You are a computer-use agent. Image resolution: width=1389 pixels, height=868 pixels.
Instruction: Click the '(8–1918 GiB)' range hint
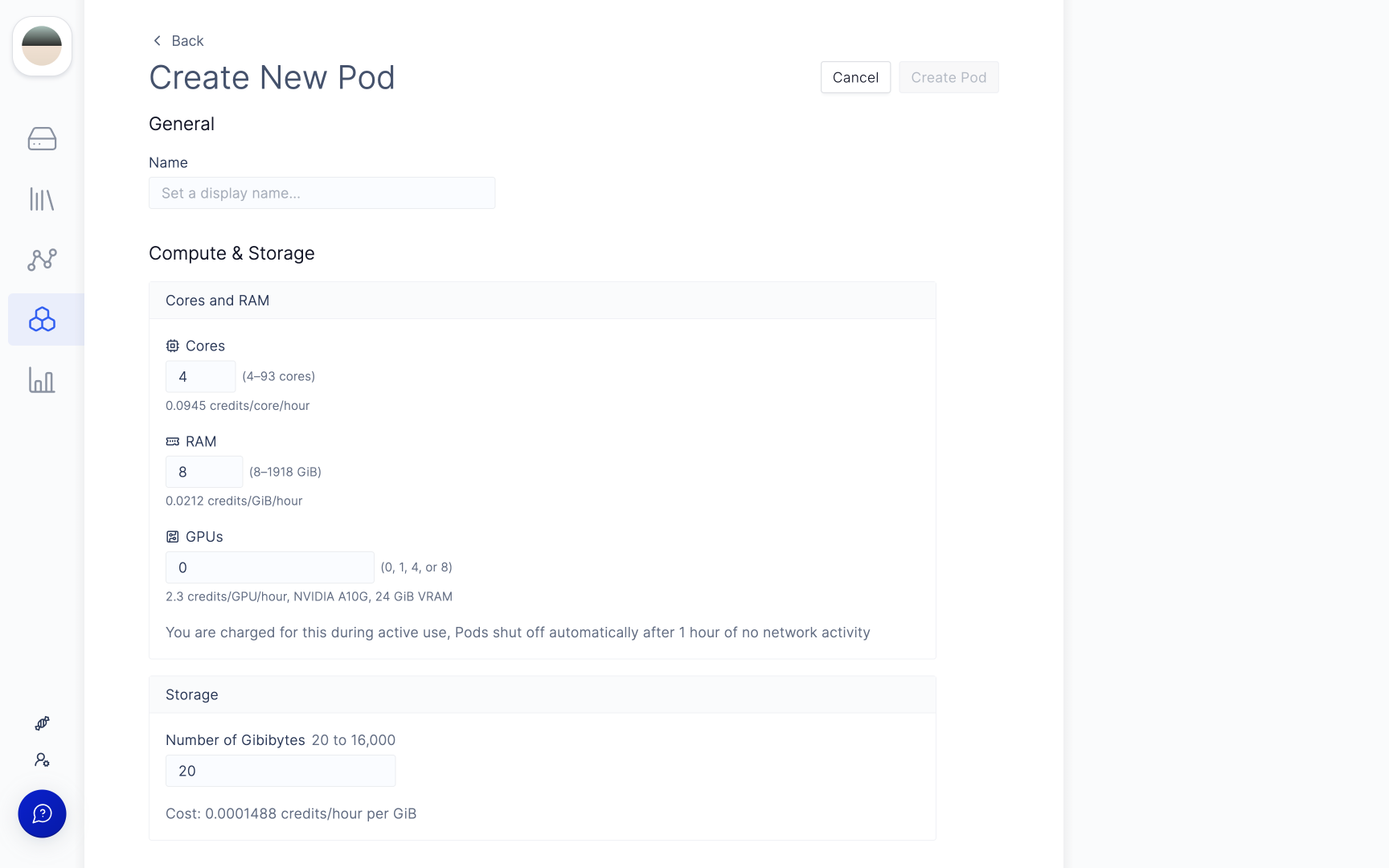tap(285, 472)
